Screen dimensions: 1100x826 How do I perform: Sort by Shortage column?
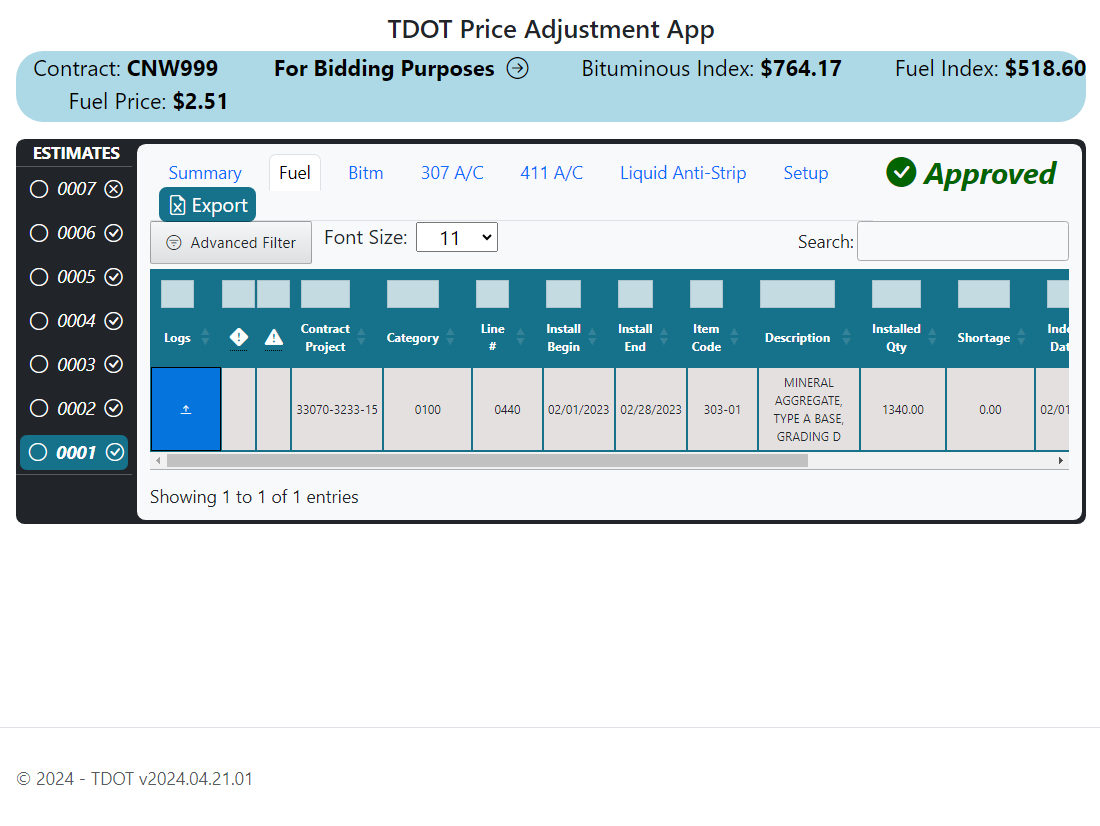(x=1021, y=338)
